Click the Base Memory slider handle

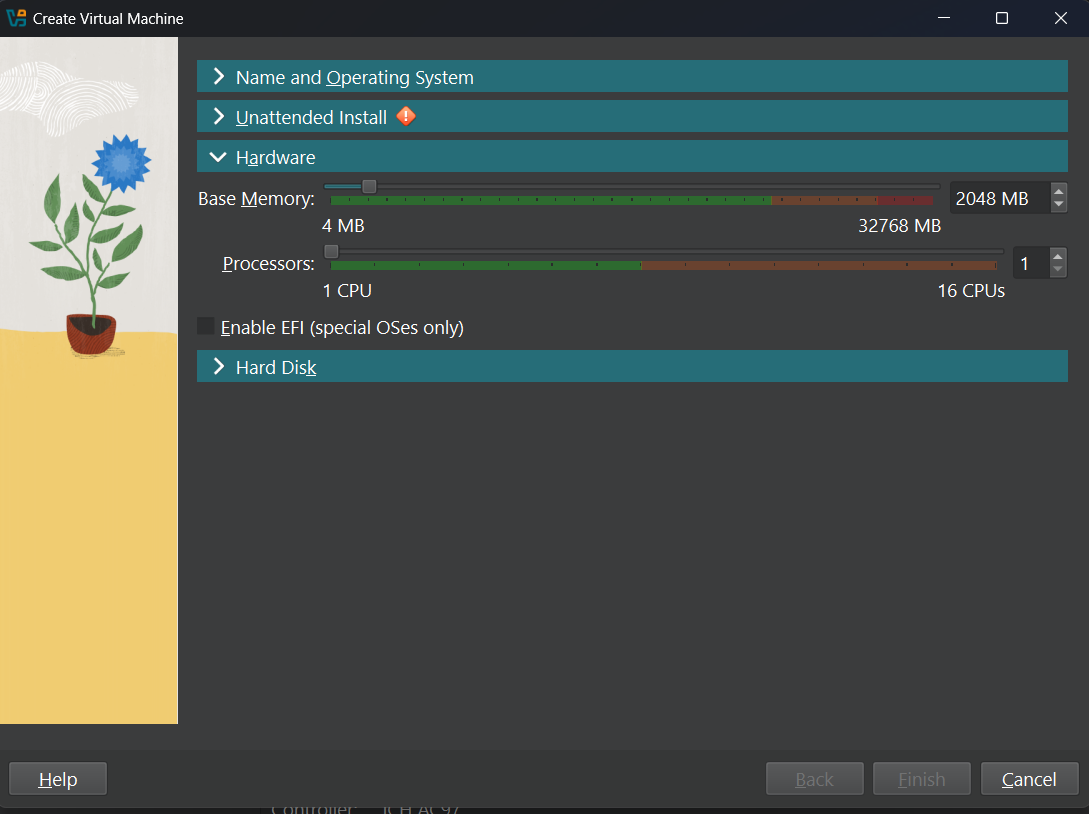[369, 186]
